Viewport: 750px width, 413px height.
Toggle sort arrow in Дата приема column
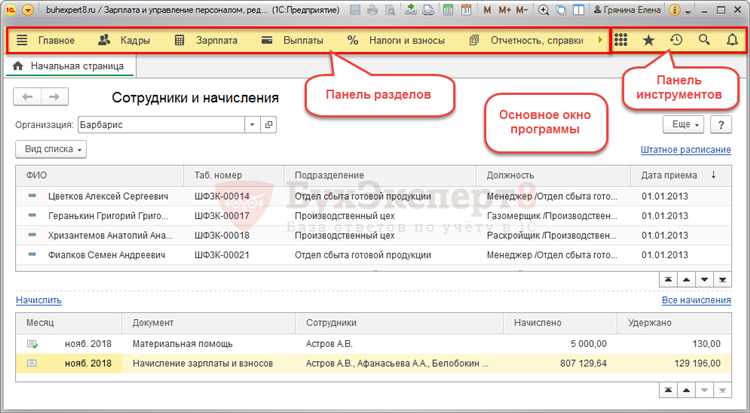tap(713, 175)
